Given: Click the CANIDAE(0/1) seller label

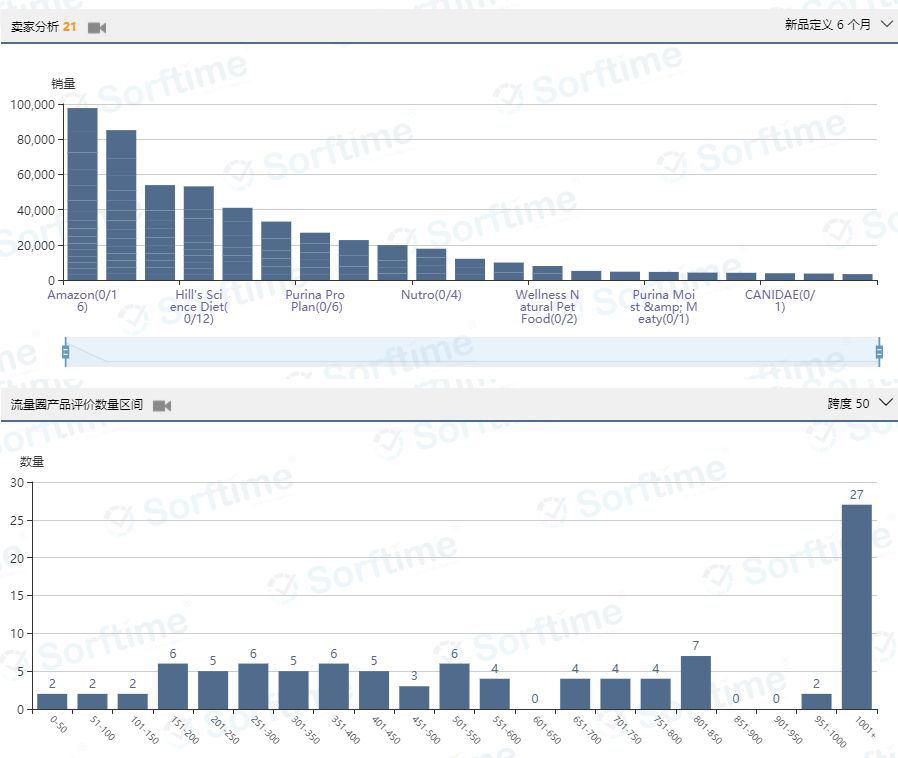Looking at the screenshot, I should (x=780, y=301).
